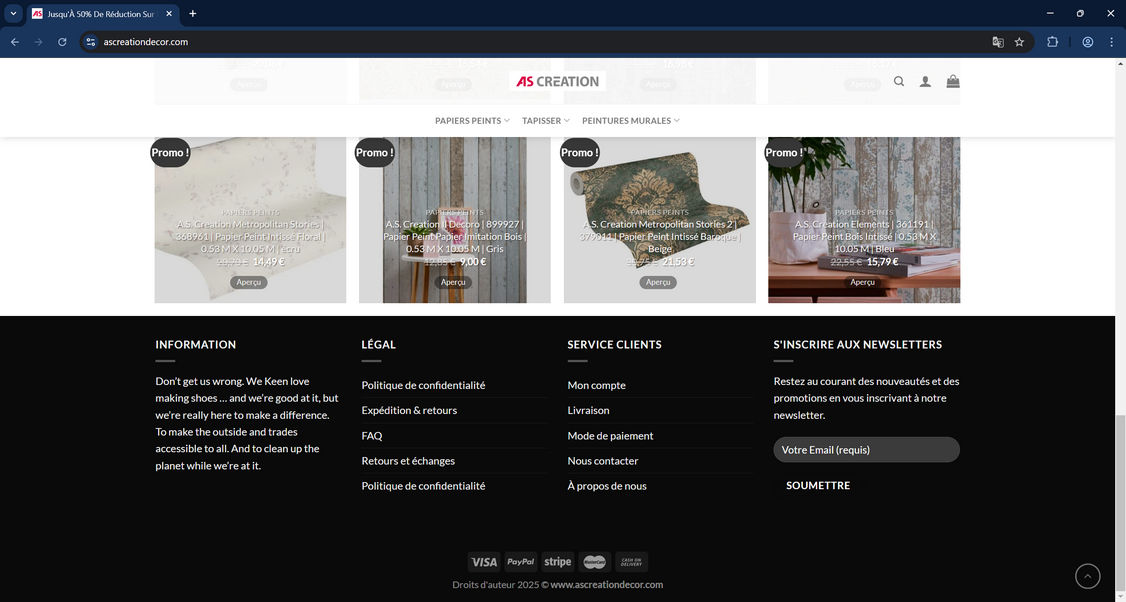Click the back-to-top arrow button
This screenshot has height=602, width=1126.
tap(1087, 576)
